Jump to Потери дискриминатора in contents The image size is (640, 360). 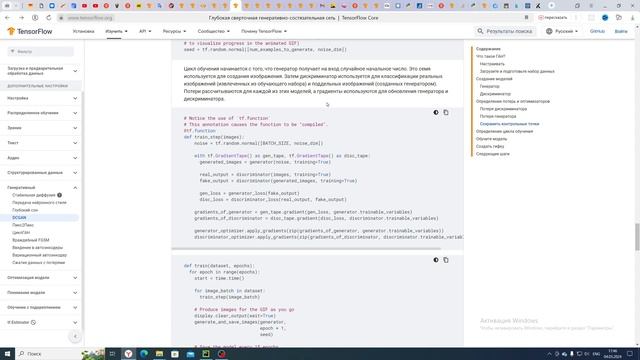click(503, 109)
